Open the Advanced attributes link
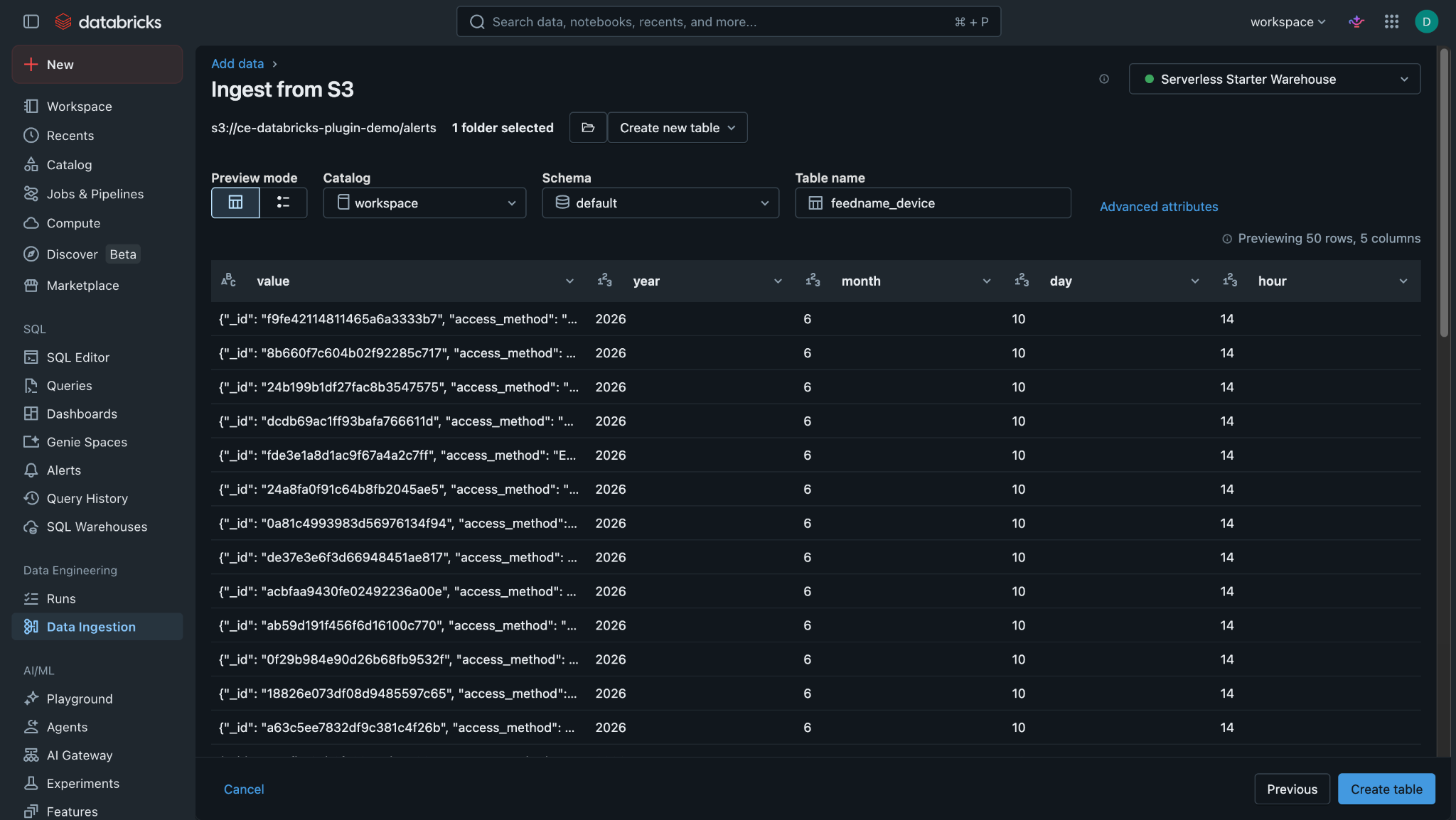 [x=1159, y=206]
